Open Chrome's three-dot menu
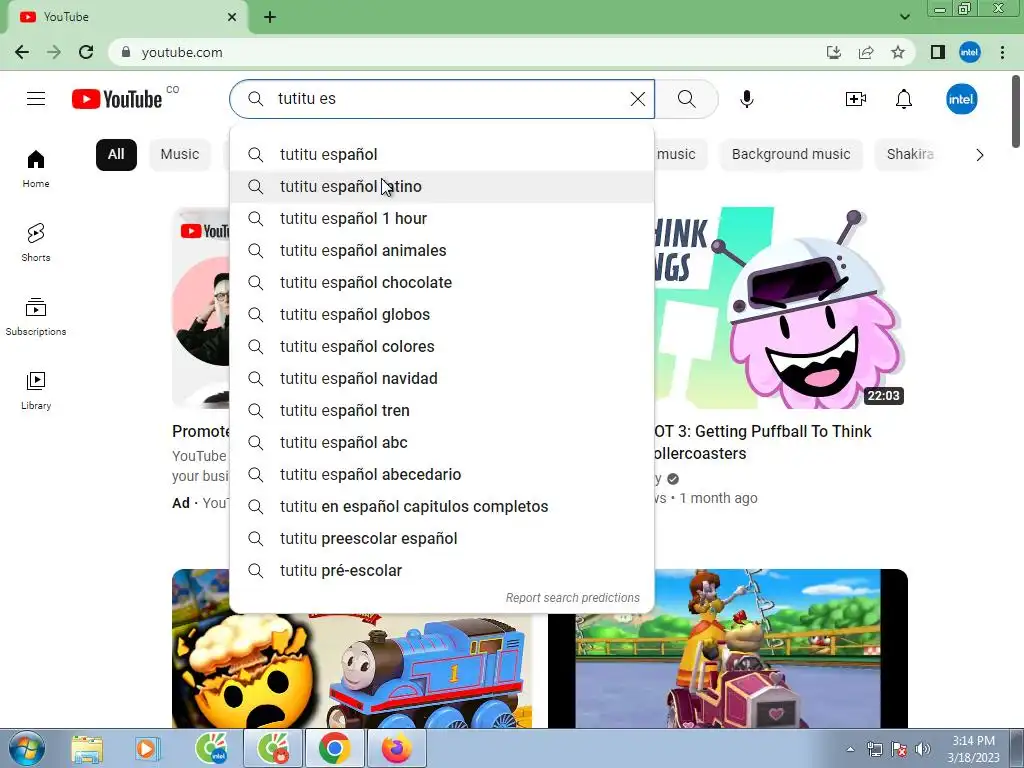The image size is (1024, 768). coord(1002,52)
